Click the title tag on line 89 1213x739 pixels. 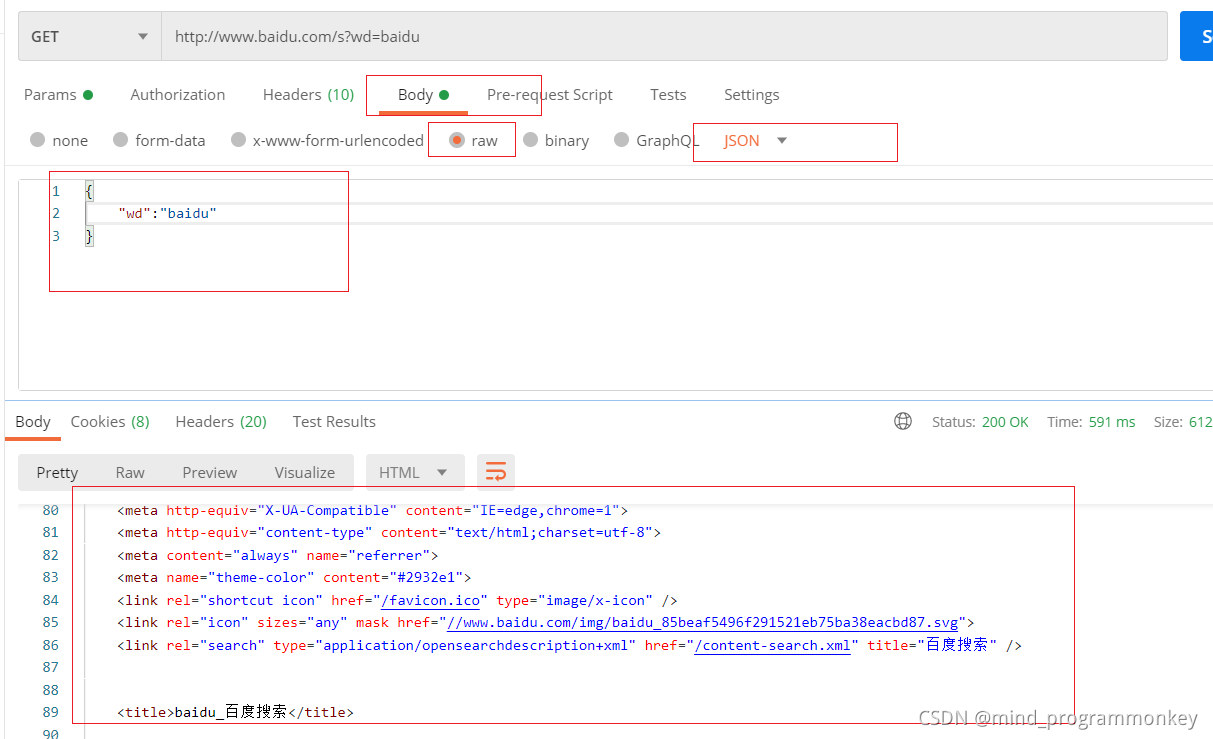click(x=235, y=712)
